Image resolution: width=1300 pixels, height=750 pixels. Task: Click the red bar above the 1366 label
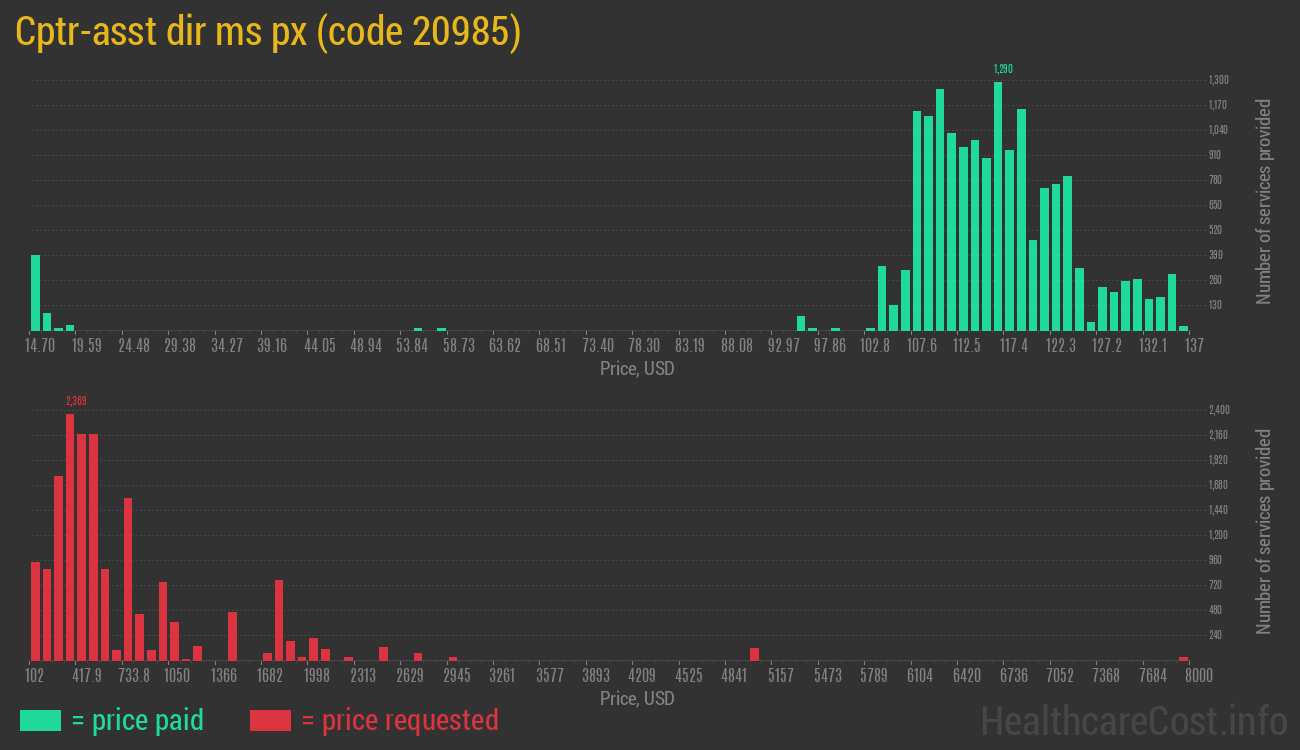232,636
